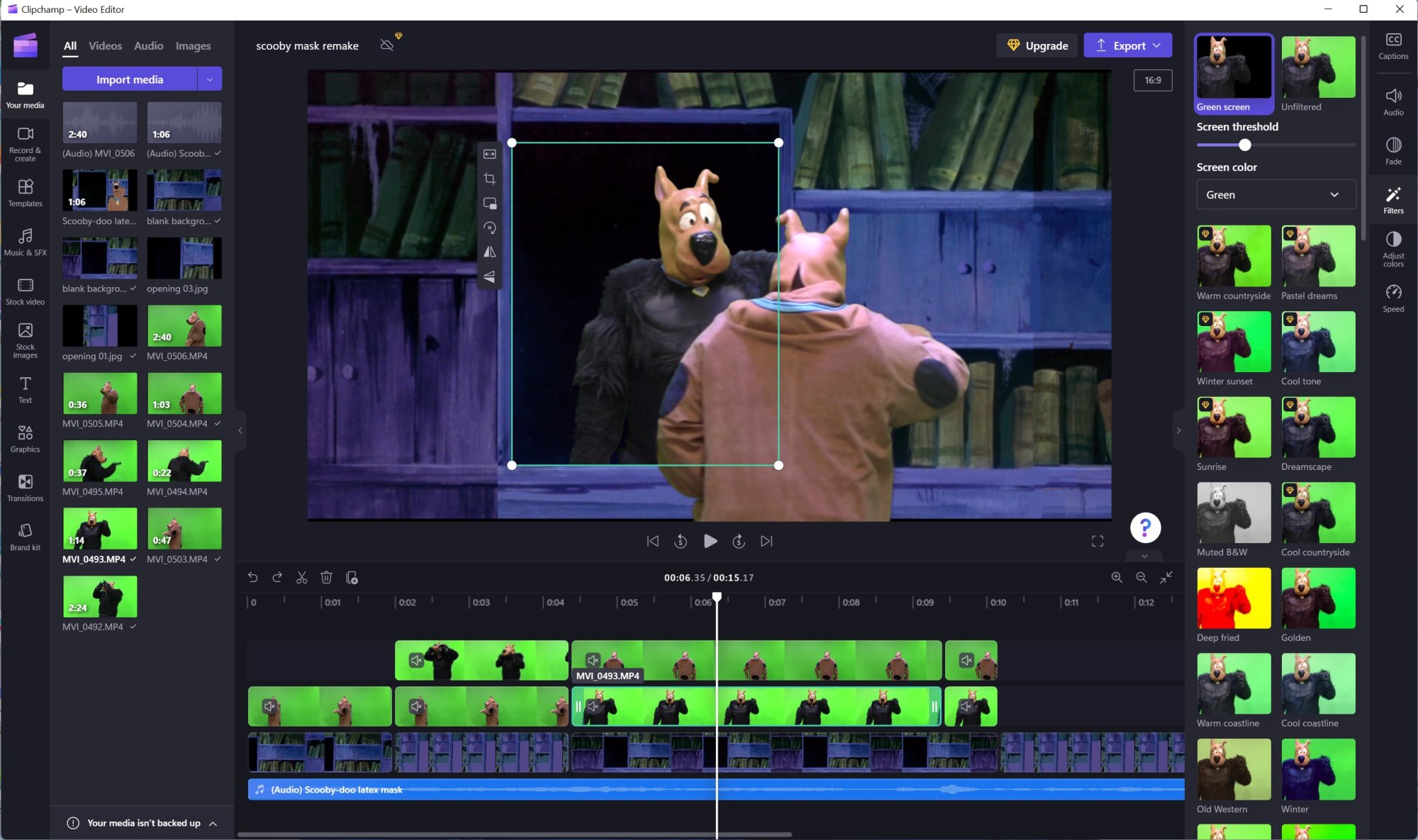1418x840 pixels.
Task: Open the Screen color Green dropdown
Action: pos(1276,194)
